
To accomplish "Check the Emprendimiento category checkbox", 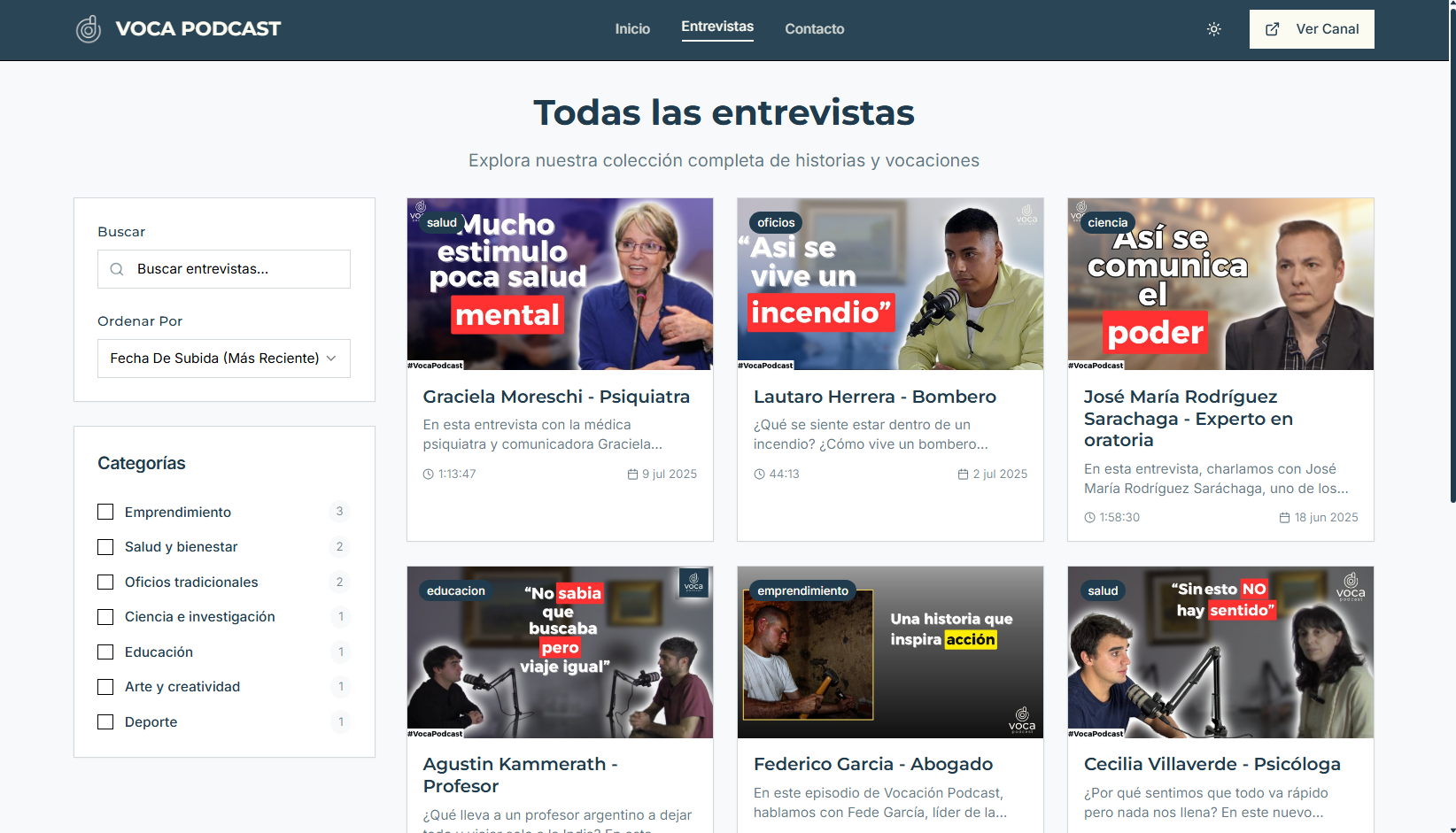I will pos(105,512).
